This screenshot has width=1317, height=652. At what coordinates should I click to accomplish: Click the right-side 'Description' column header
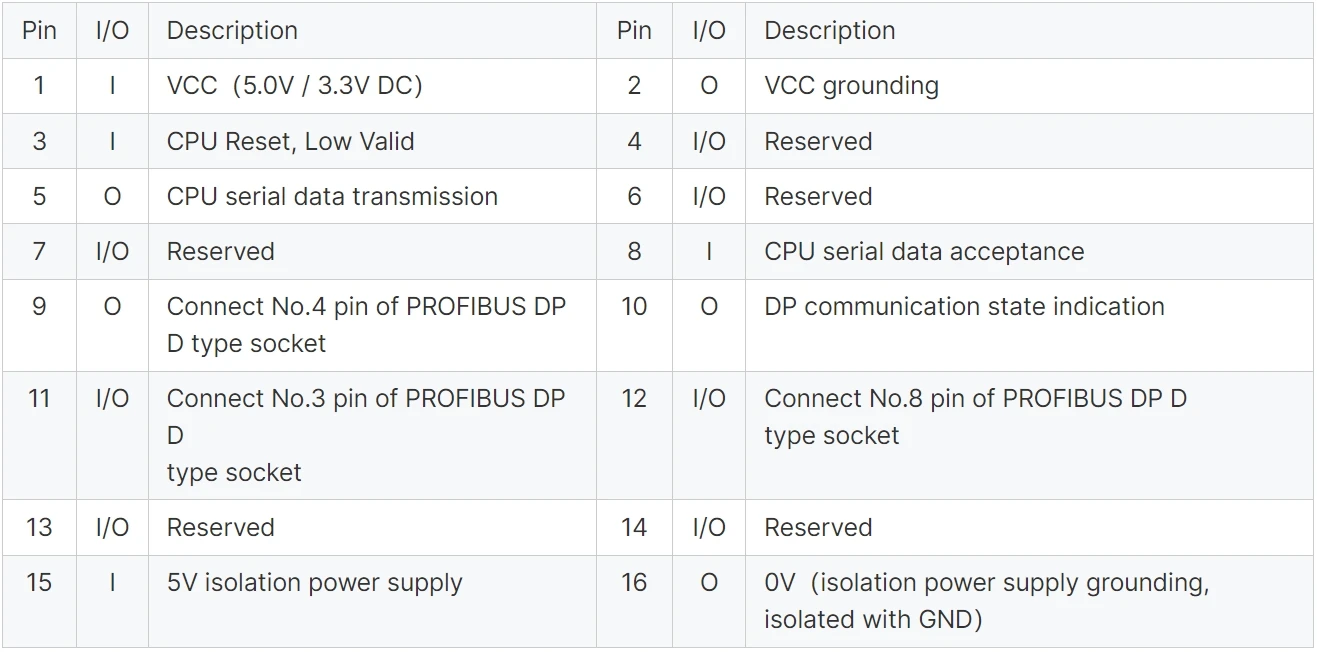point(1029,30)
